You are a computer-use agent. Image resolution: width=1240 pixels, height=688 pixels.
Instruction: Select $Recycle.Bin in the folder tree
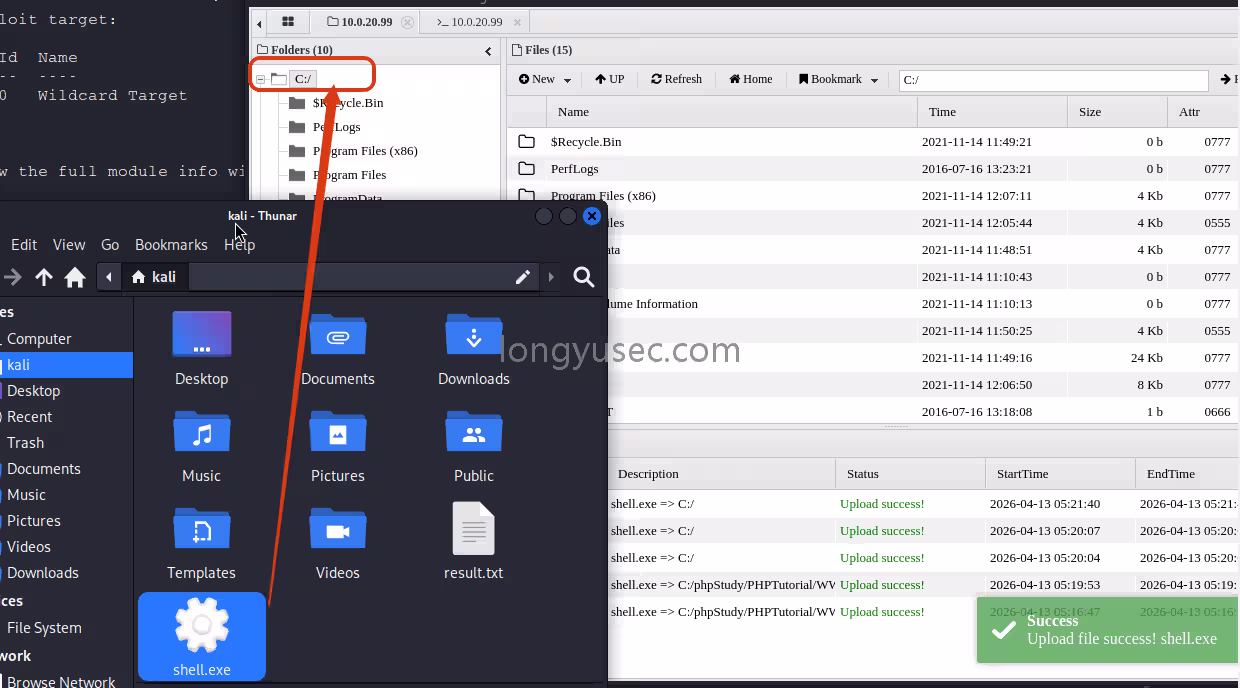click(348, 103)
